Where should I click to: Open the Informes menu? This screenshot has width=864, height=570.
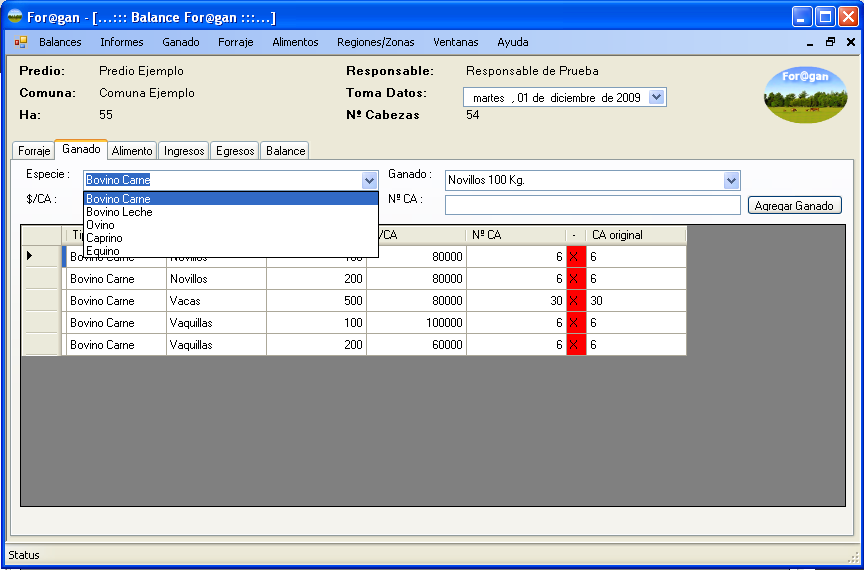click(x=121, y=42)
